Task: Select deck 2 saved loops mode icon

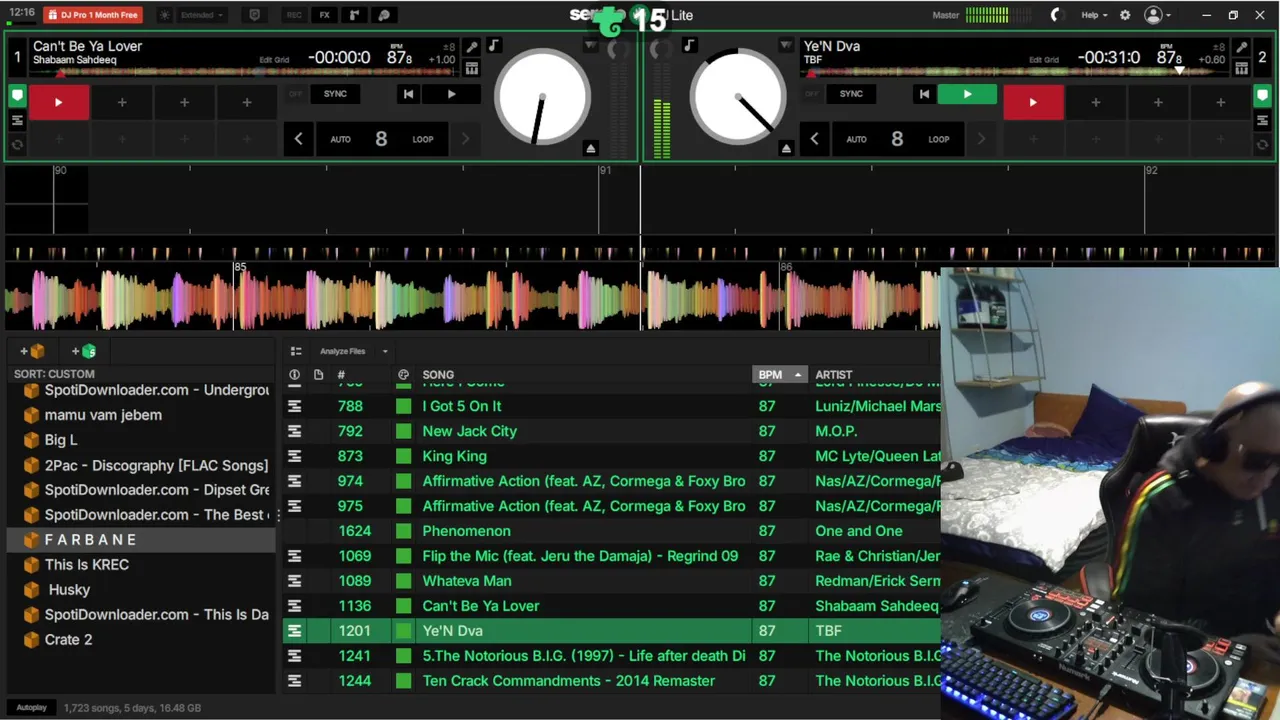Action: pos(1262,120)
